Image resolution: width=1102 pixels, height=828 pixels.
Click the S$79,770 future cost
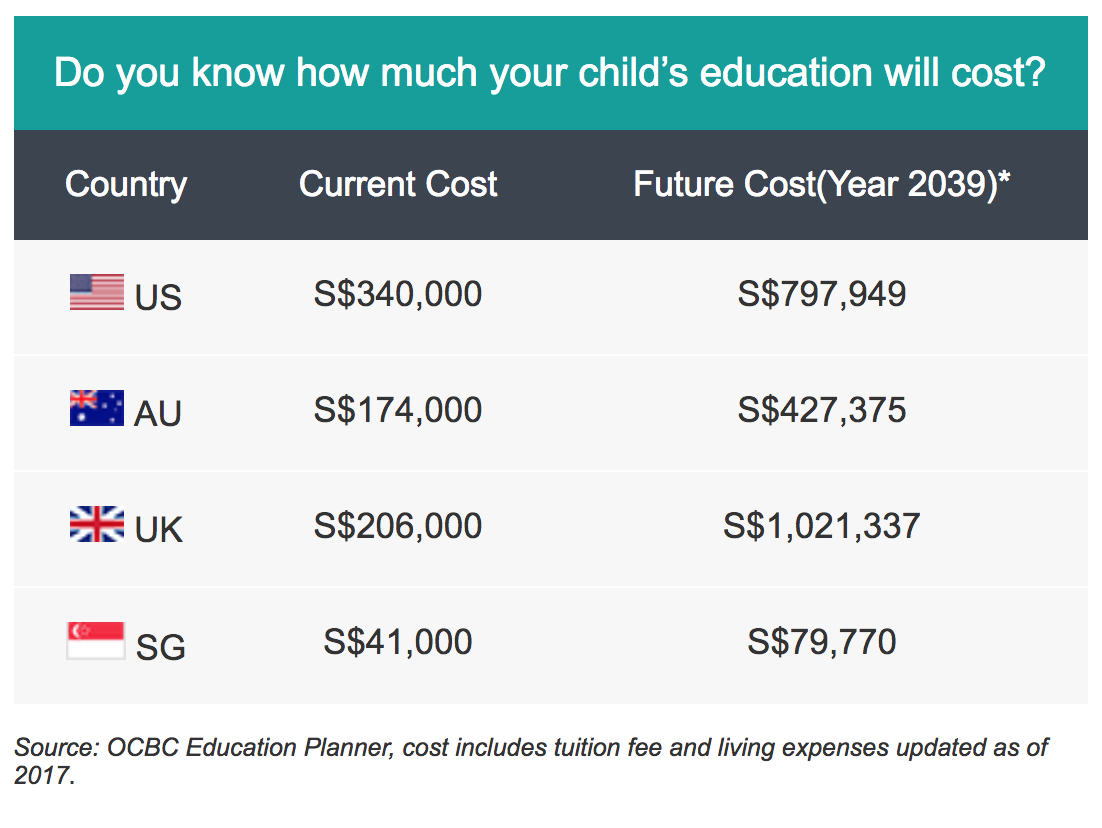(822, 642)
